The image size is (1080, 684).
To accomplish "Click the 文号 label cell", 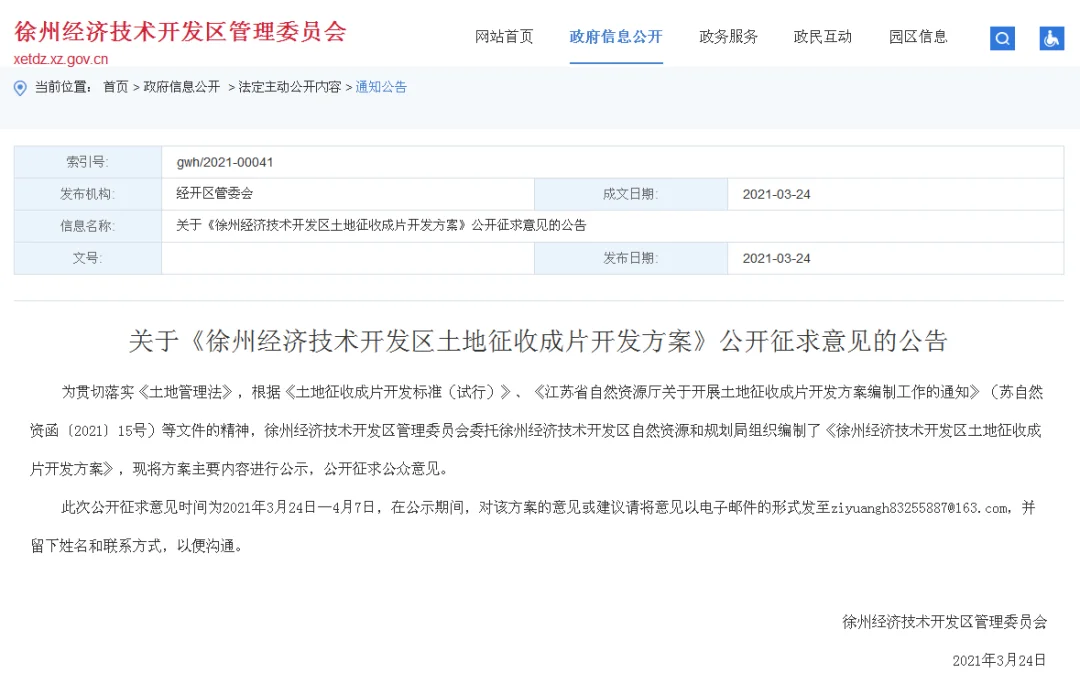I will [x=87, y=258].
